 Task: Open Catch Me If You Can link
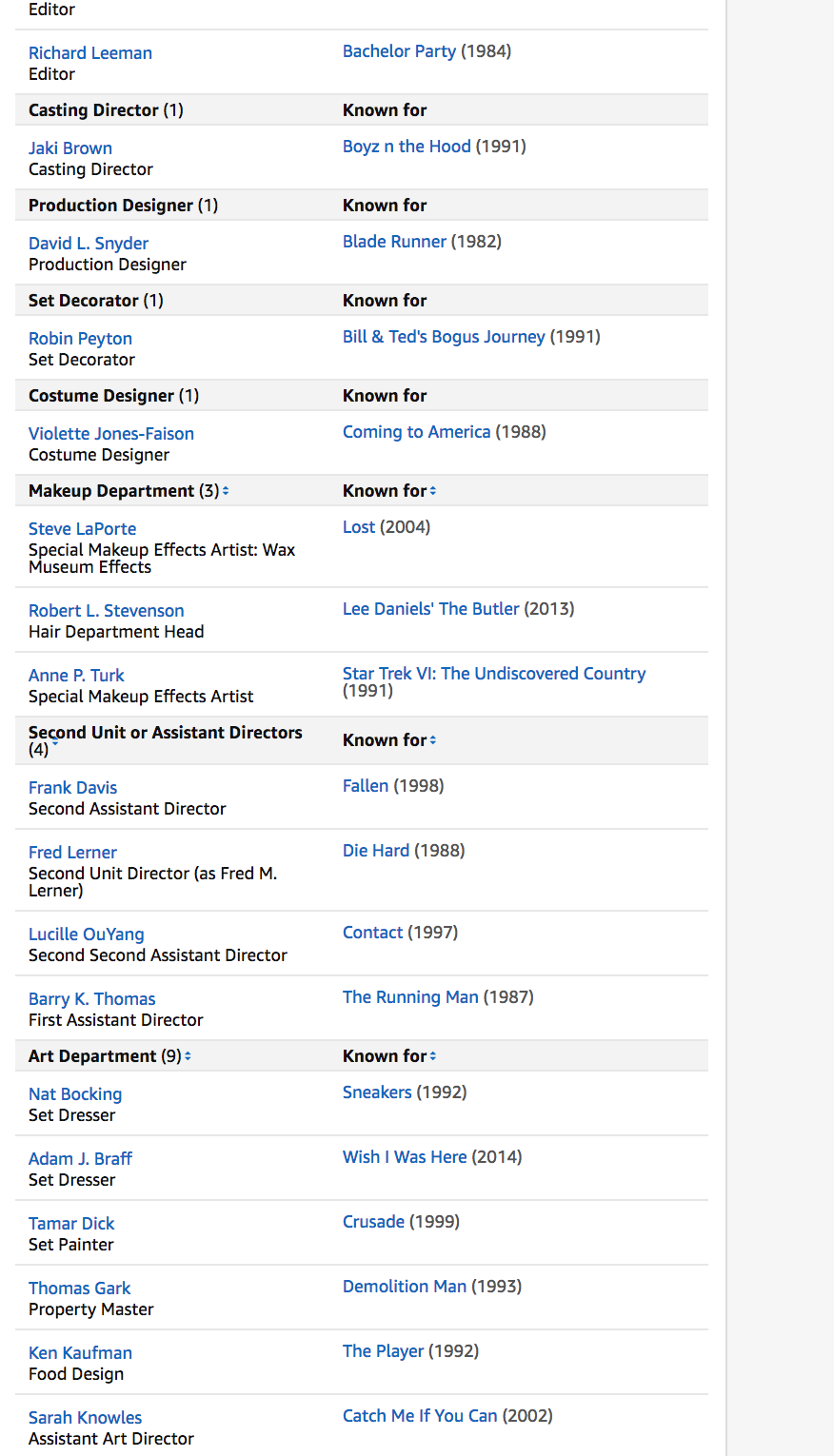click(420, 1416)
